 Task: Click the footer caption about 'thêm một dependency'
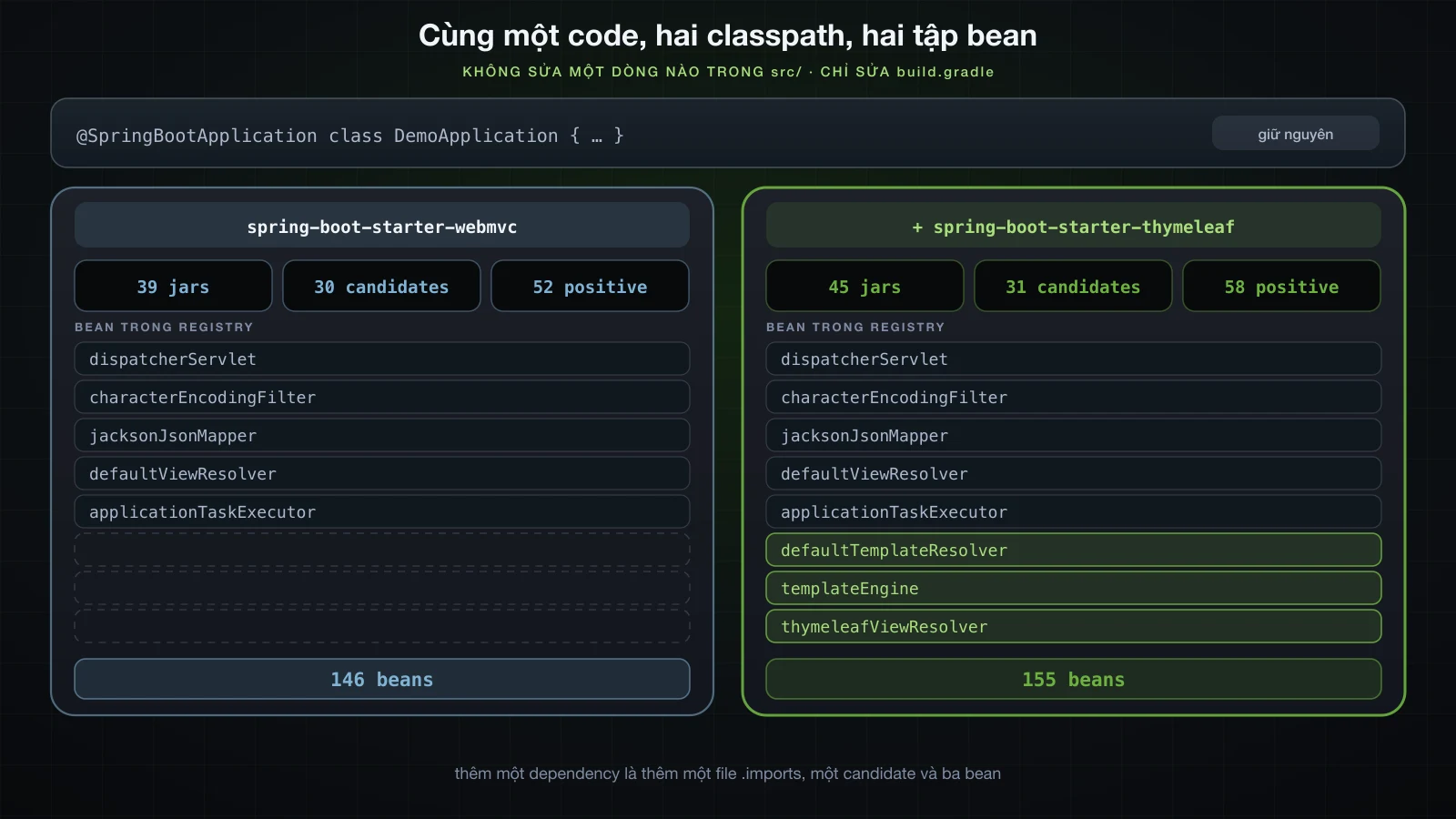click(728, 773)
